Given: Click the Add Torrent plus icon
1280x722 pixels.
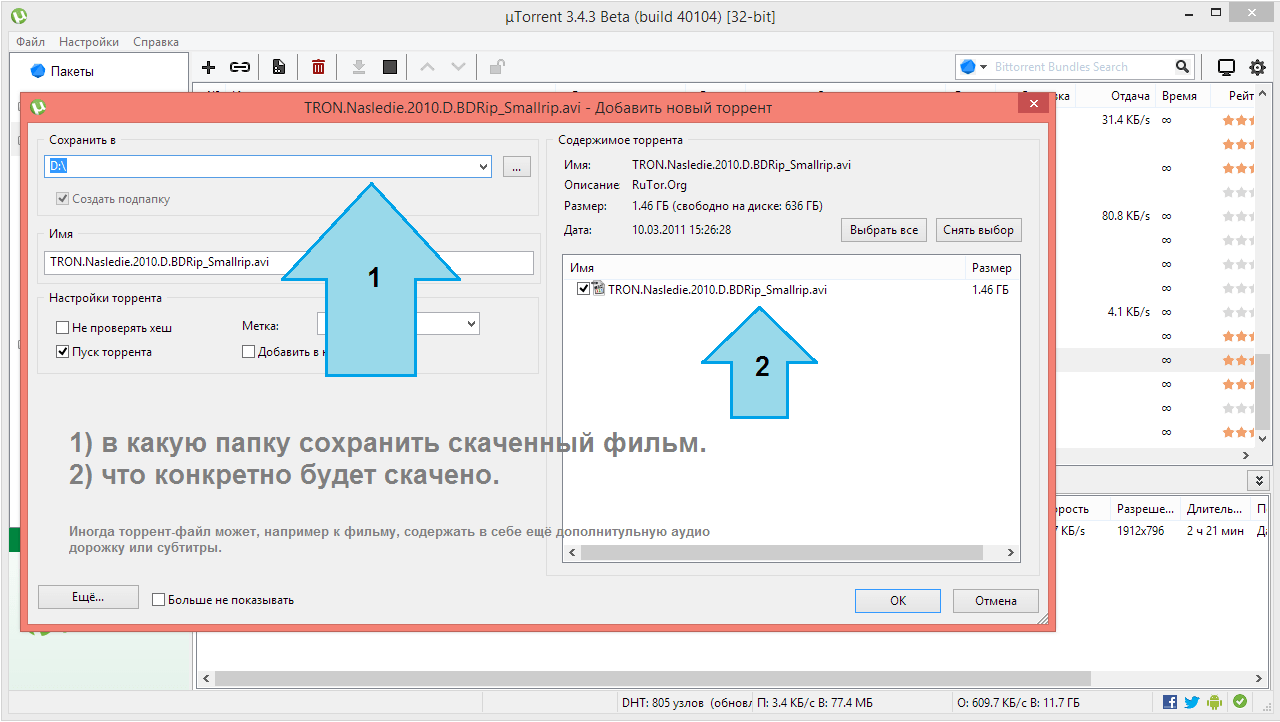Looking at the screenshot, I should pyautogui.click(x=209, y=67).
